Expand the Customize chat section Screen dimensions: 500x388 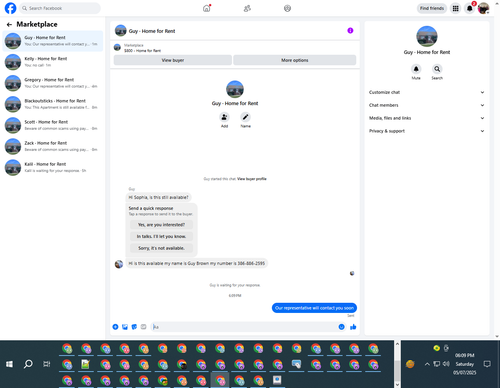(426, 92)
